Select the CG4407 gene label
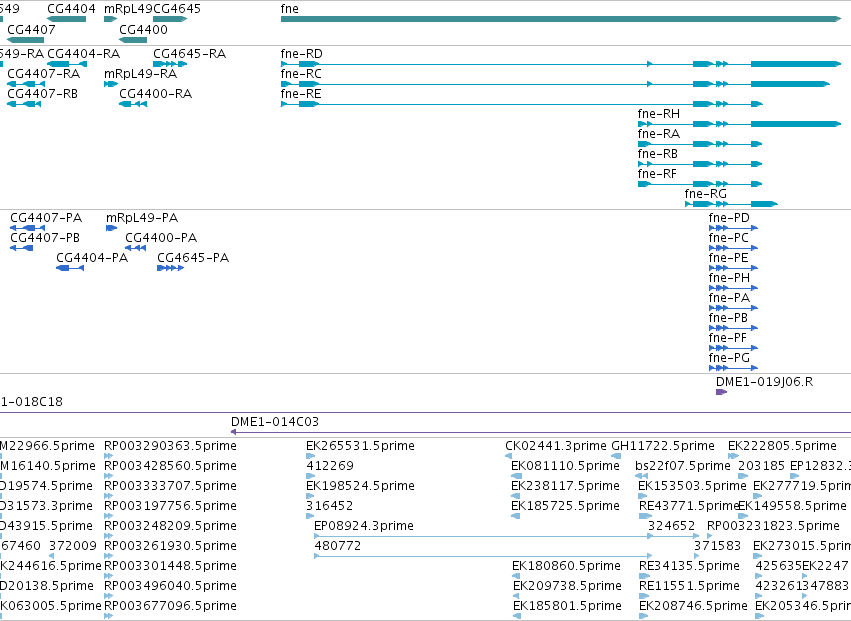The image size is (851, 621). 31,29
